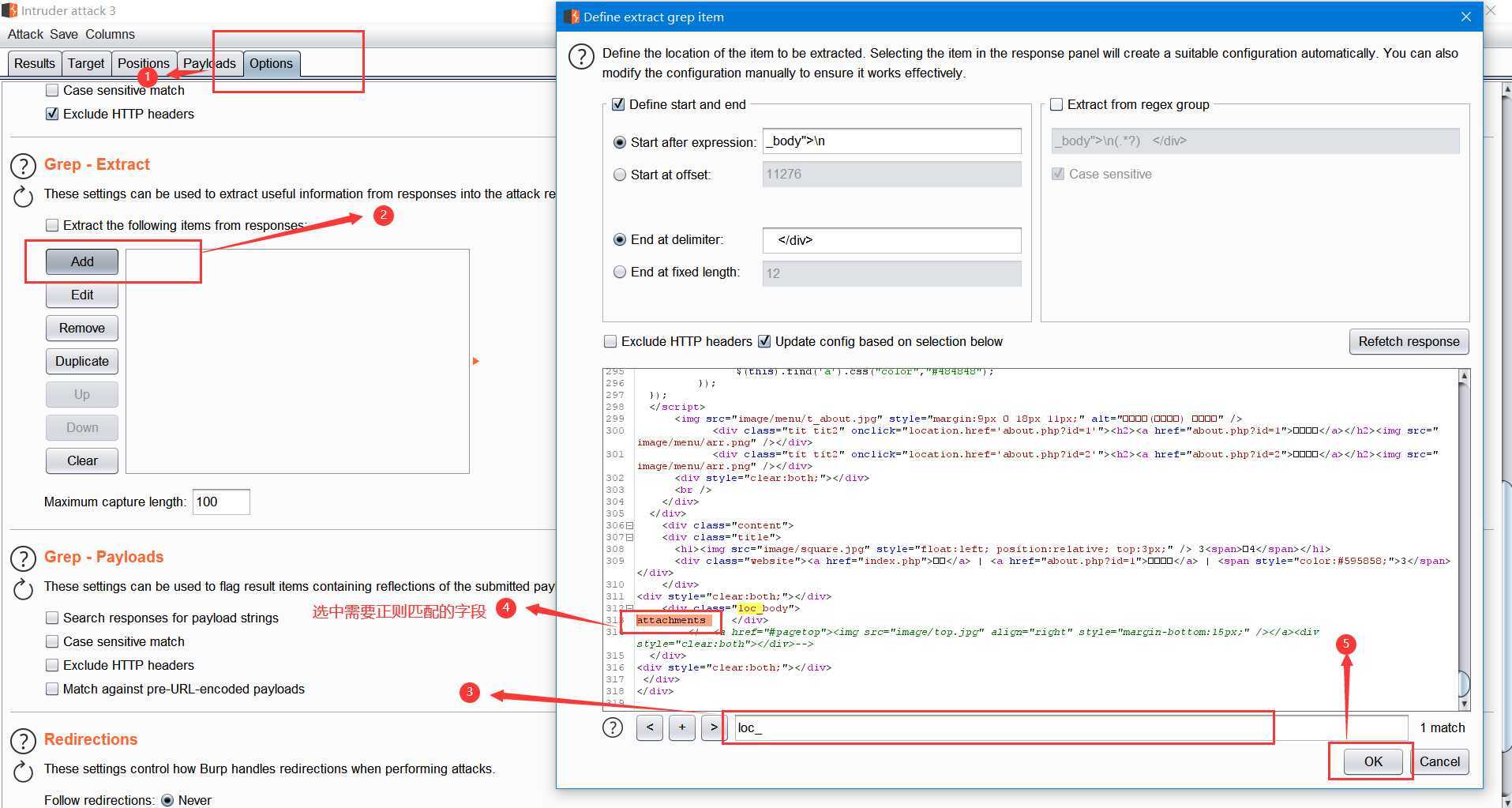Image resolution: width=1512 pixels, height=808 pixels.
Task: Click Start after expression text field
Action: click(891, 141)
